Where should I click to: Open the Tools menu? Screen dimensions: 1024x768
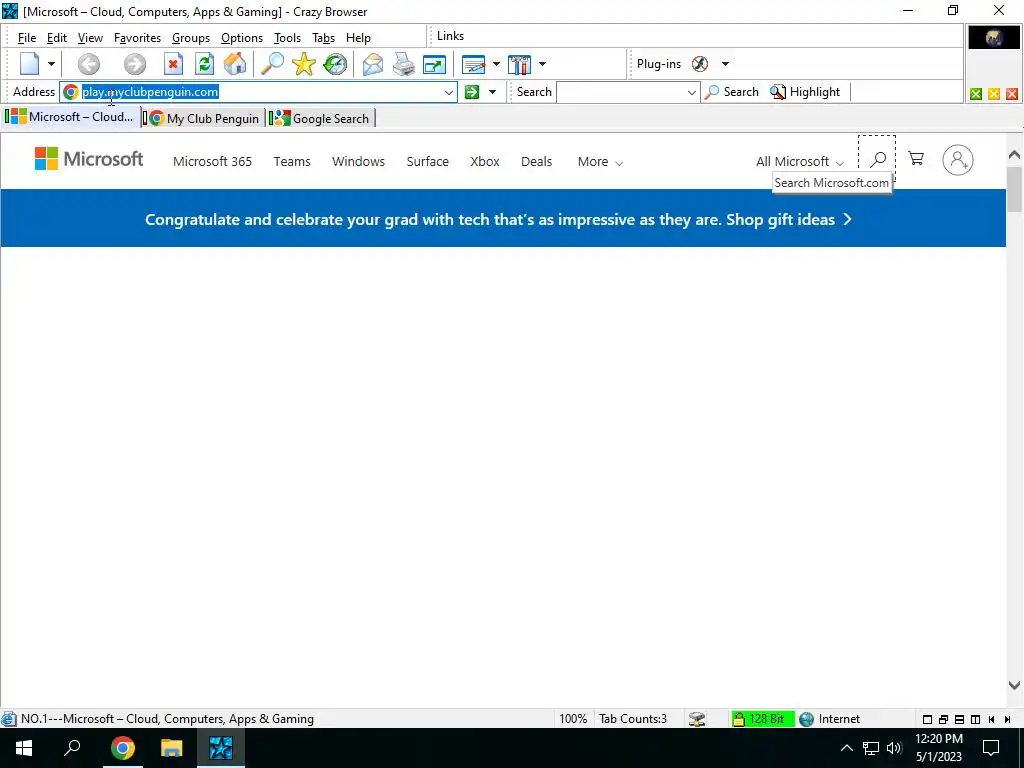tap(287, 38)
